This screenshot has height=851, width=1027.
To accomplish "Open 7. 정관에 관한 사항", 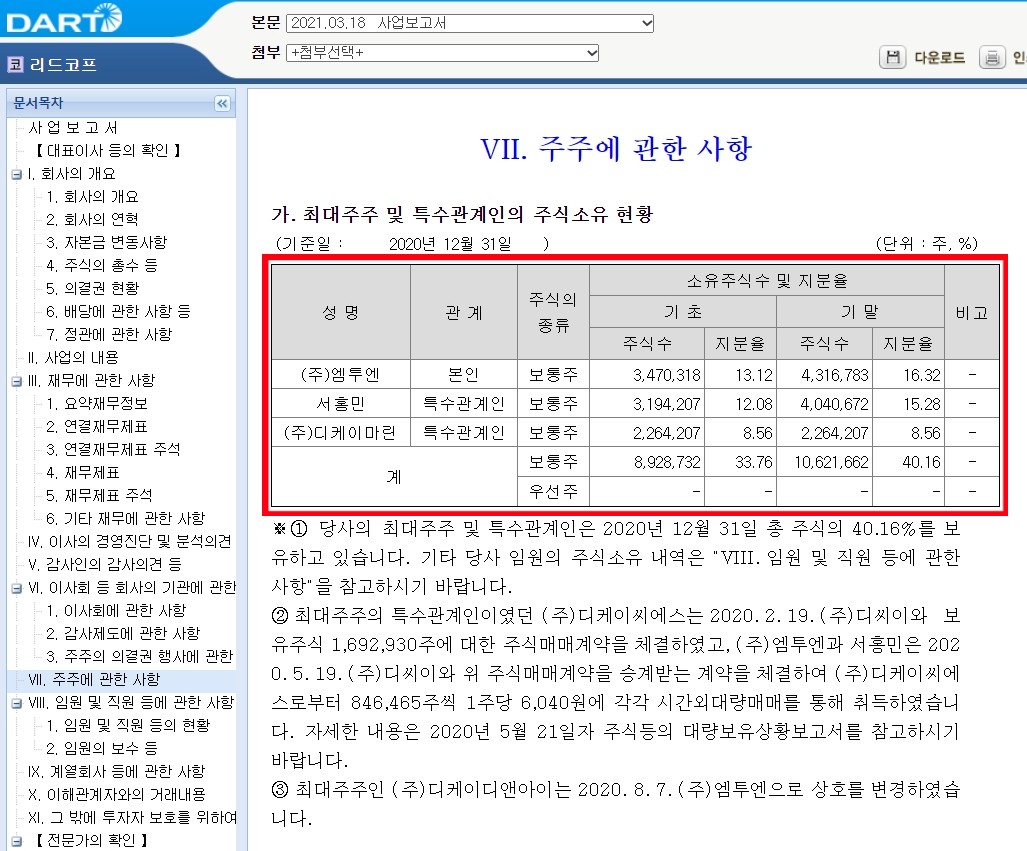I will coord(109,334).
